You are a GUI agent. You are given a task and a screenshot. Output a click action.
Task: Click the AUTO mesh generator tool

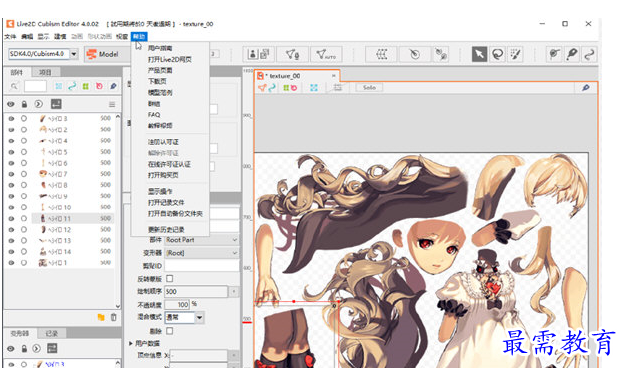tap(326, 54)
